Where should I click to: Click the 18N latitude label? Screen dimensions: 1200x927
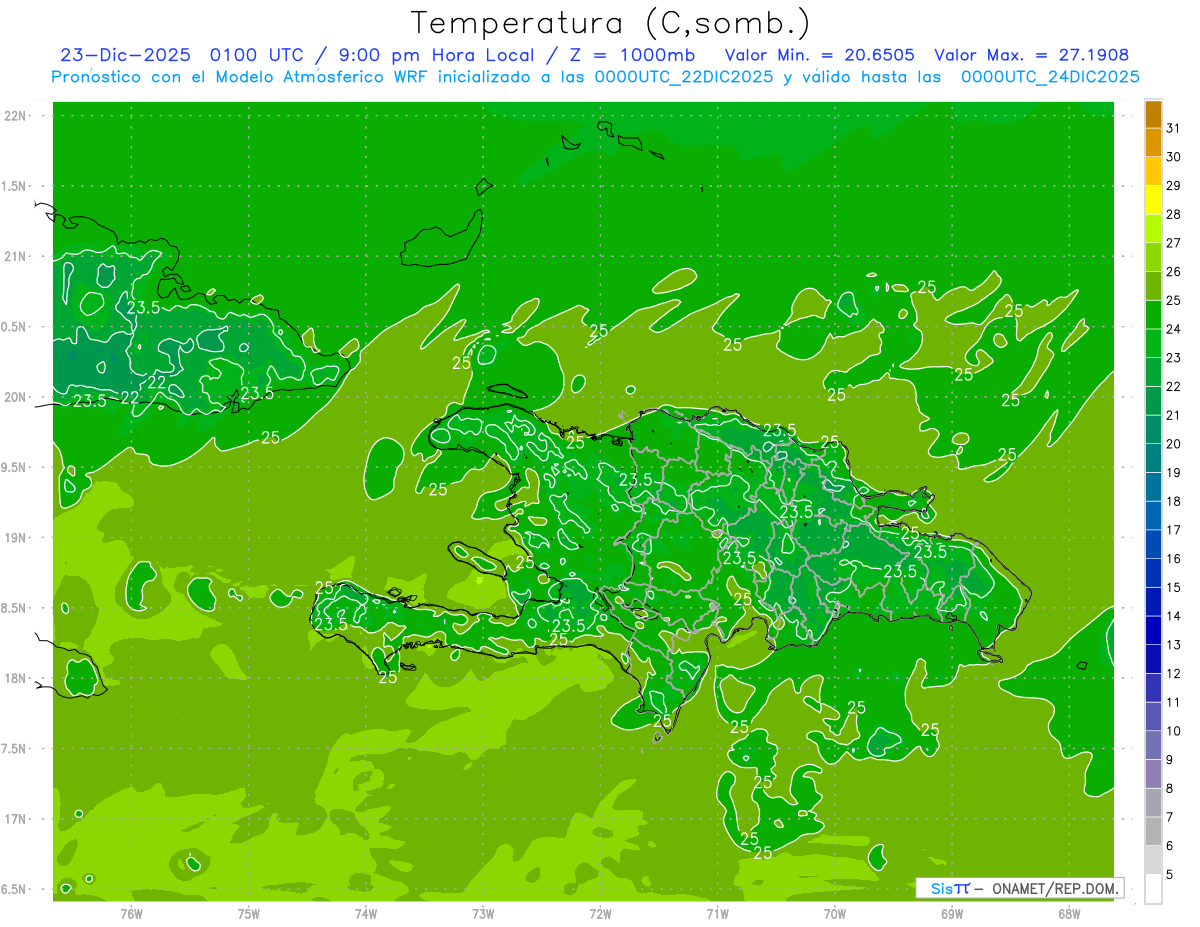16,678
